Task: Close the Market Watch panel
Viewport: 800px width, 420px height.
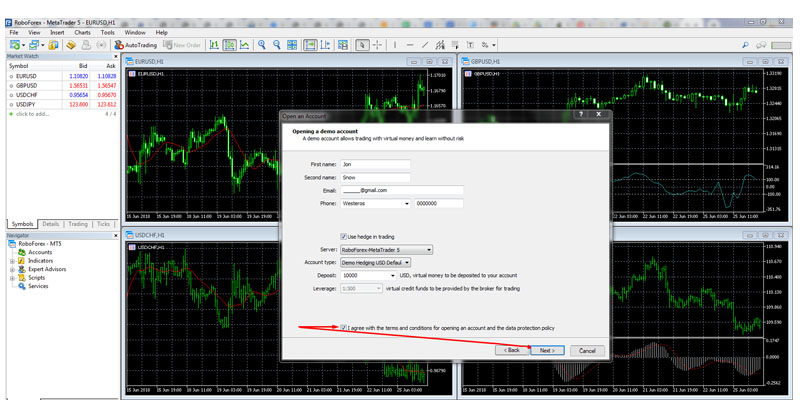Action: (116, 57)
